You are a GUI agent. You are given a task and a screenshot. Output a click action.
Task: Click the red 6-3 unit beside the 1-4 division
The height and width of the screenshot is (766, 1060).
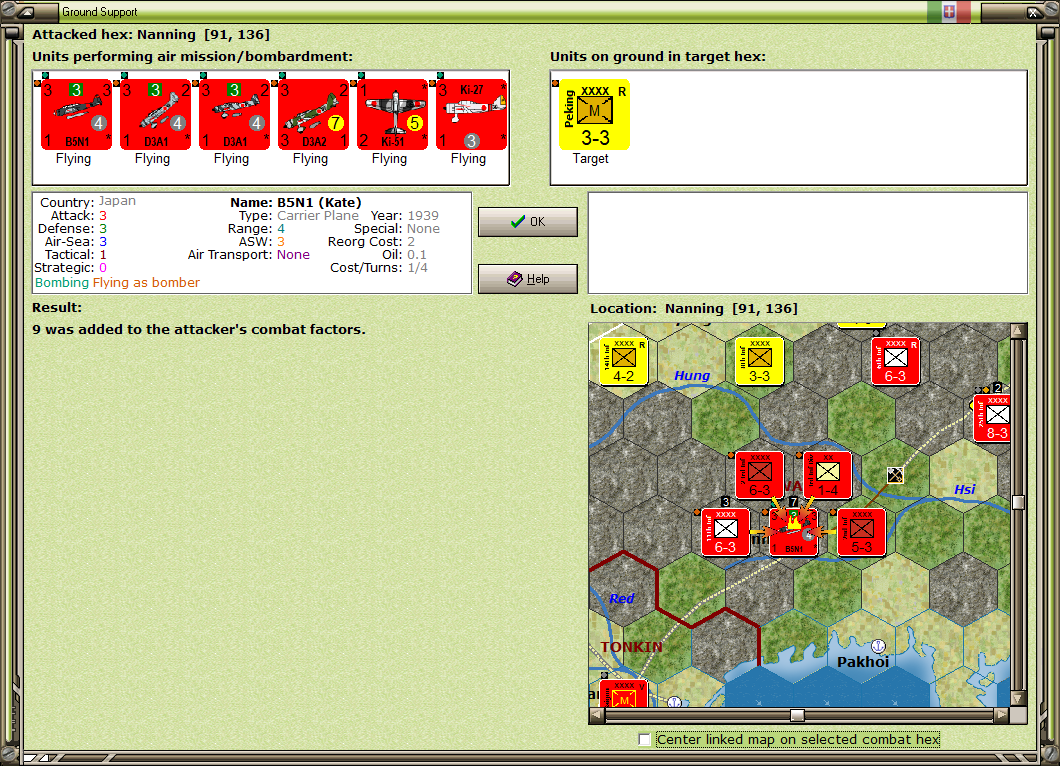click(x=759, y=475)
